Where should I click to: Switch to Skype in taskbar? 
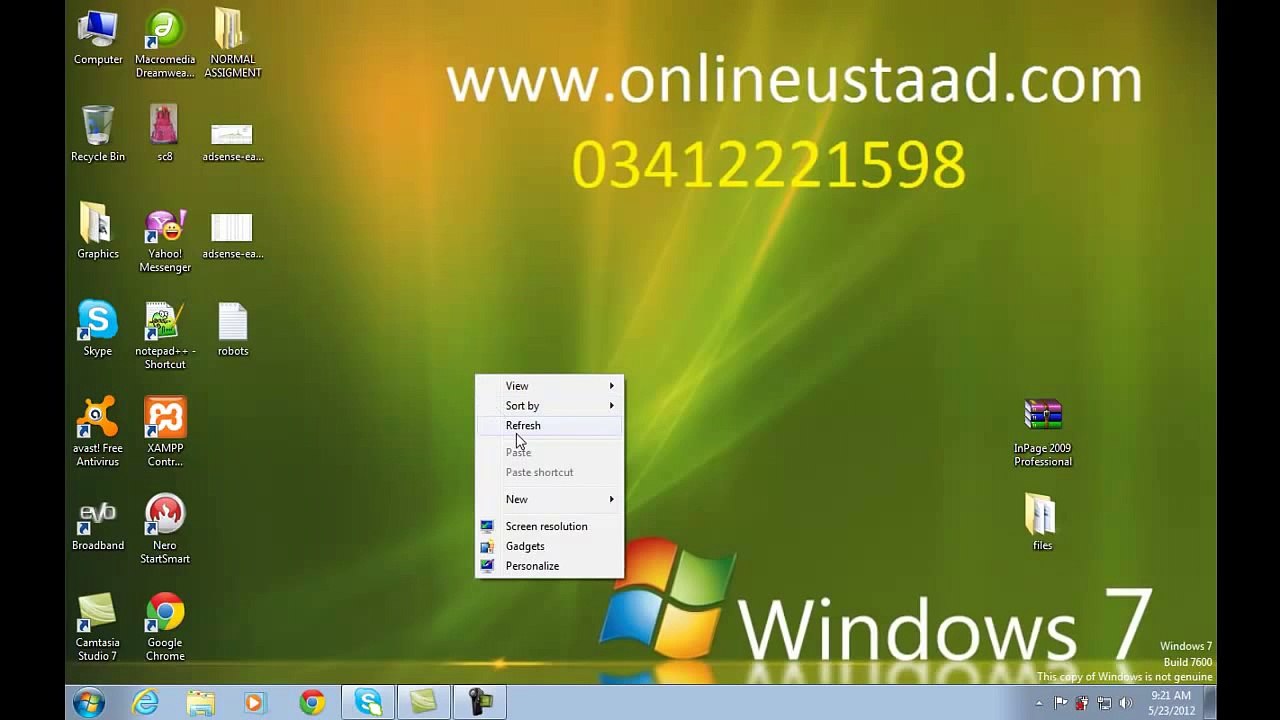point(368,703)
